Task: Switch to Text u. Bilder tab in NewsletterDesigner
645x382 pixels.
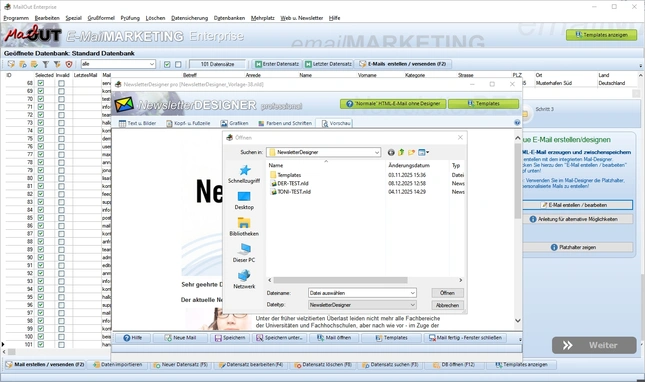Action: pyautogui.click(x=138, y=123)
